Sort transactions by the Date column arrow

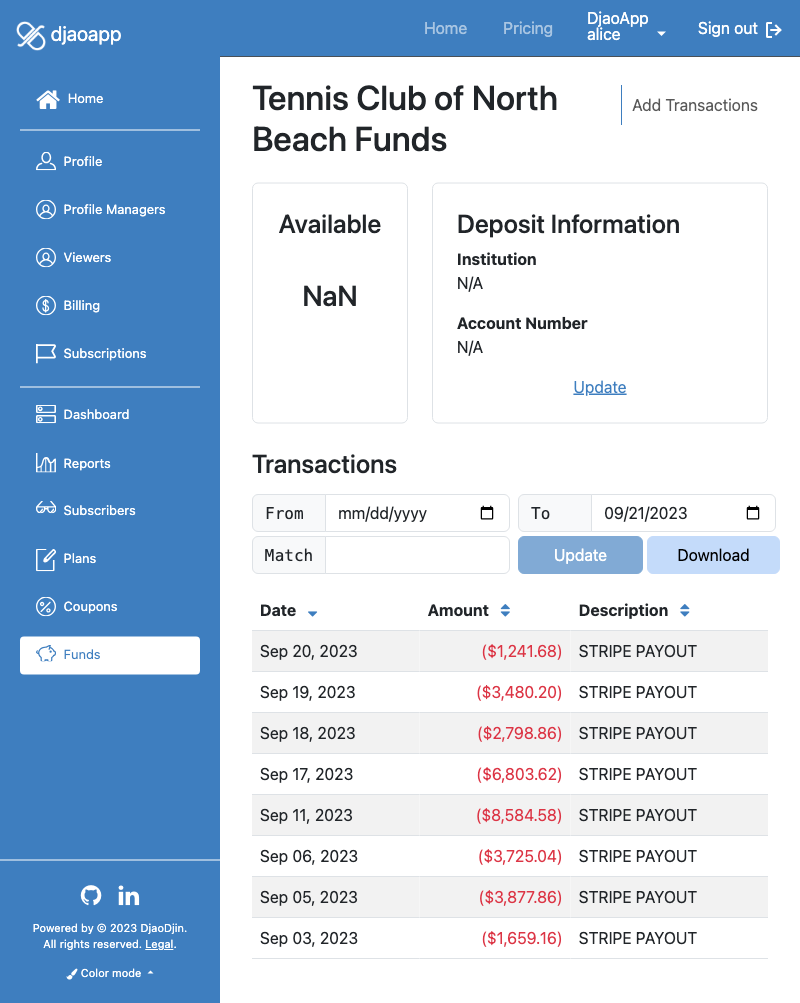point(312,613)
